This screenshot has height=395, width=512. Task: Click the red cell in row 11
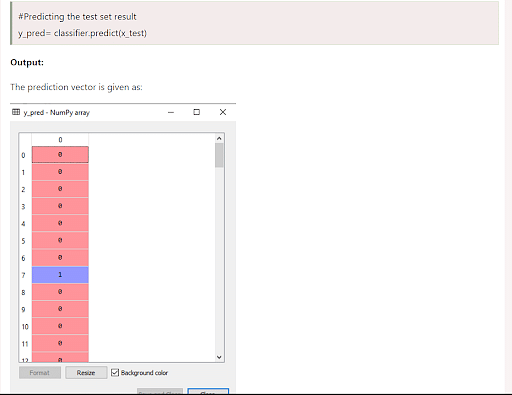pyautogui.click(x=60, y=344)
